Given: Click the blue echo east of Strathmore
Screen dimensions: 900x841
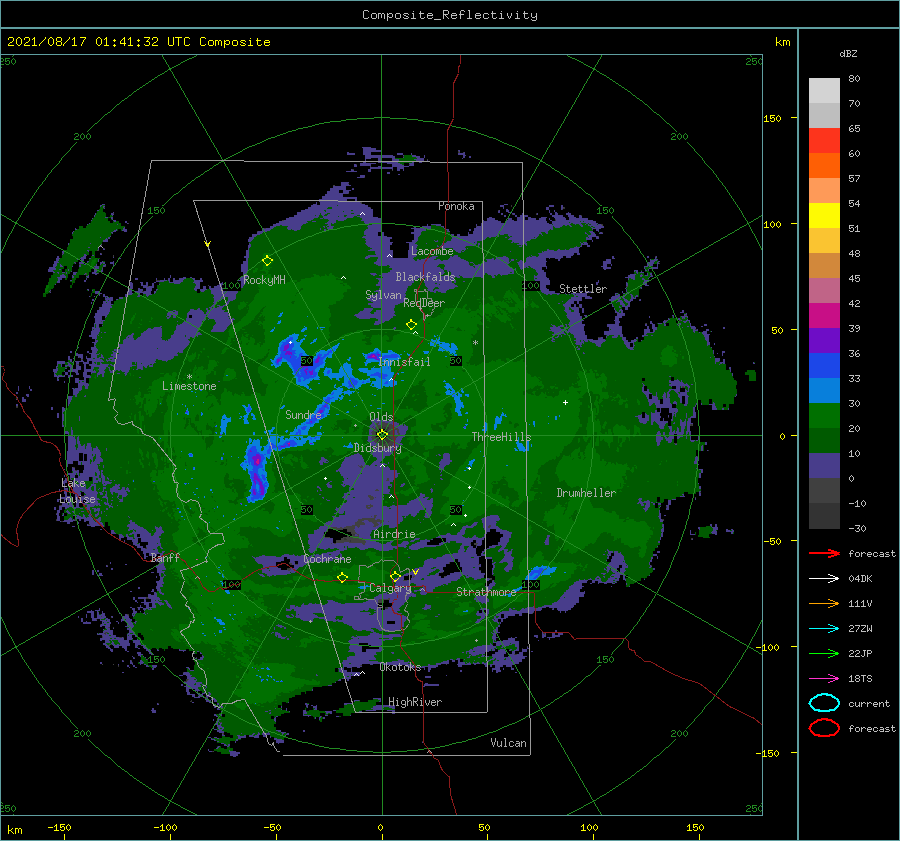Looking at the screenshot, I should point(540,572).
